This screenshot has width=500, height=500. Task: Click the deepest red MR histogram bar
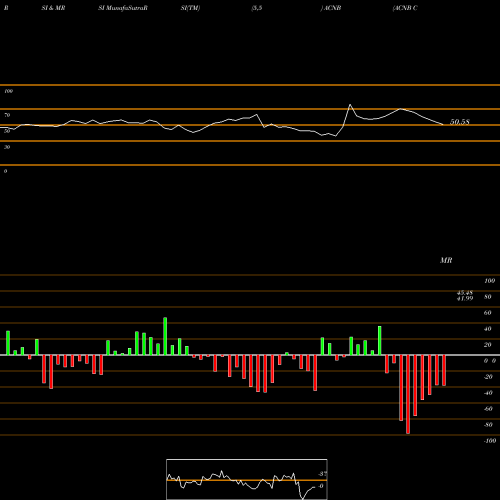408,394
